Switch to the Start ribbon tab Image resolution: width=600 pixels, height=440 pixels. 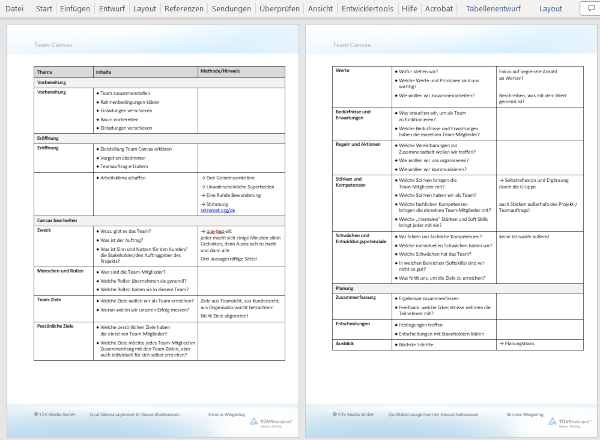[45, 8]
